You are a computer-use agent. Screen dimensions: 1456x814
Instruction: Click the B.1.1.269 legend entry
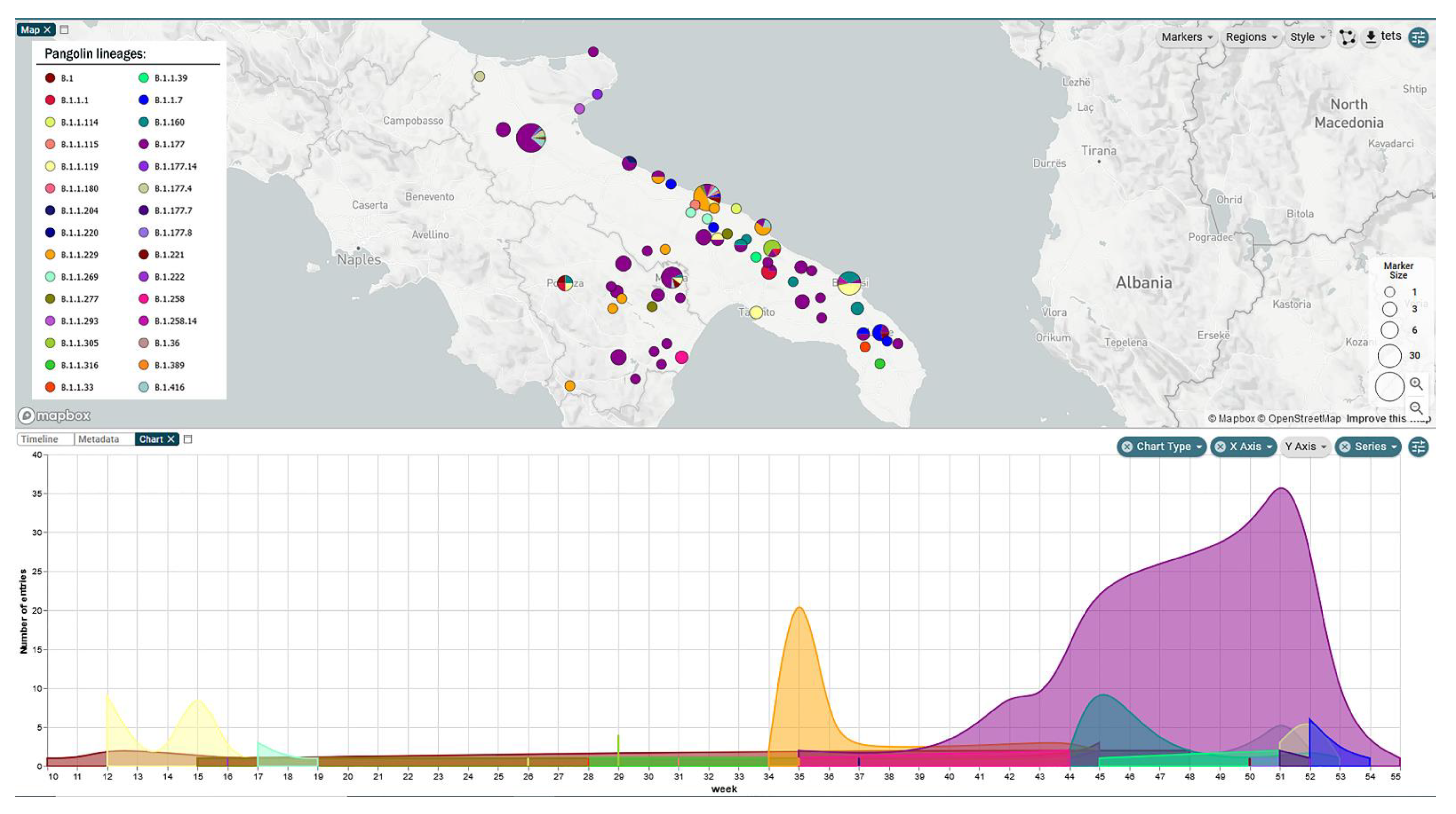pyautogui.click(x=72, y=277)
